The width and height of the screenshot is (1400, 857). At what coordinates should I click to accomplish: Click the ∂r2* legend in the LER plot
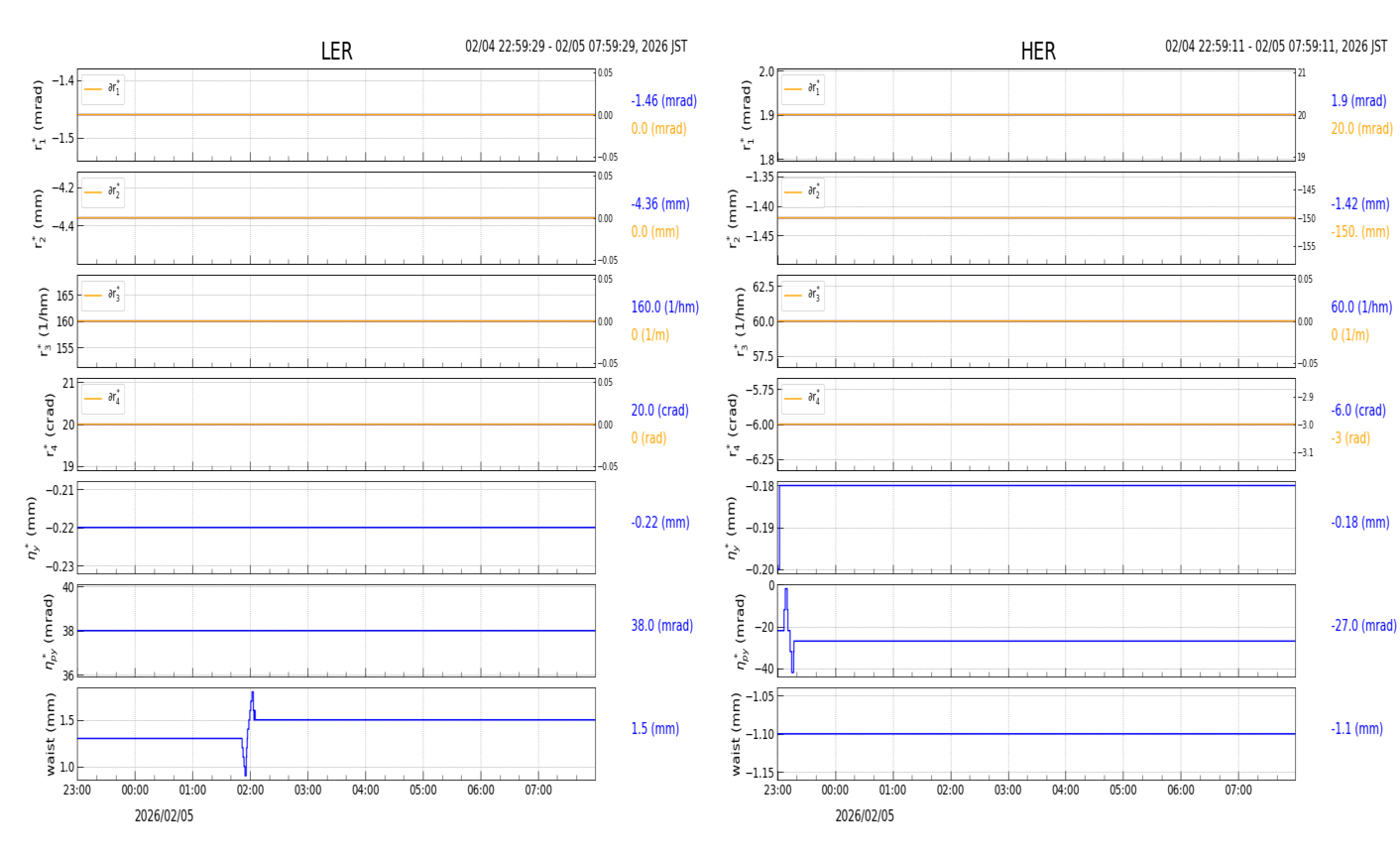[x=103, y=192]
